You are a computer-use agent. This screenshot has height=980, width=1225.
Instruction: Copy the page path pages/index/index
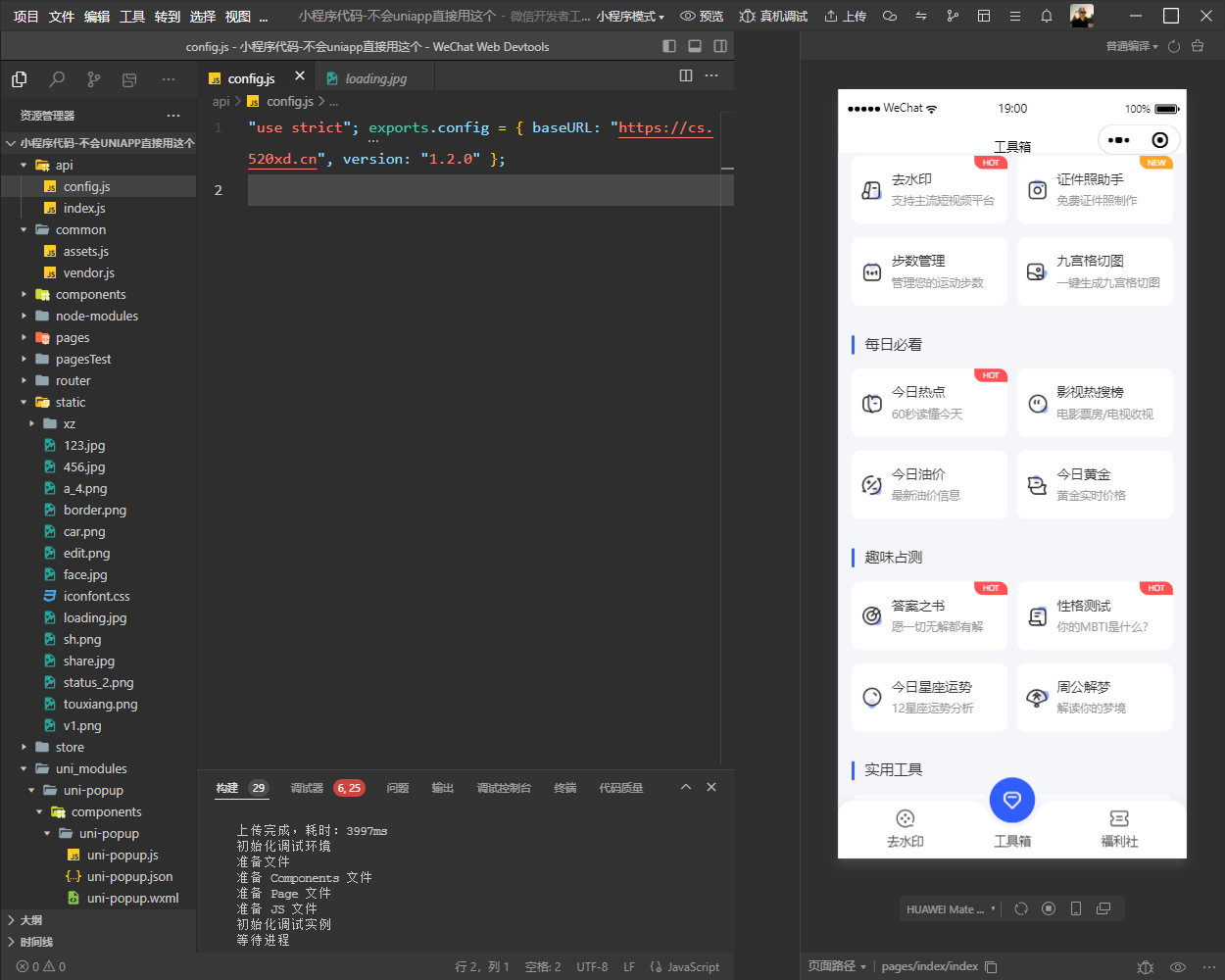click(991, 966)
